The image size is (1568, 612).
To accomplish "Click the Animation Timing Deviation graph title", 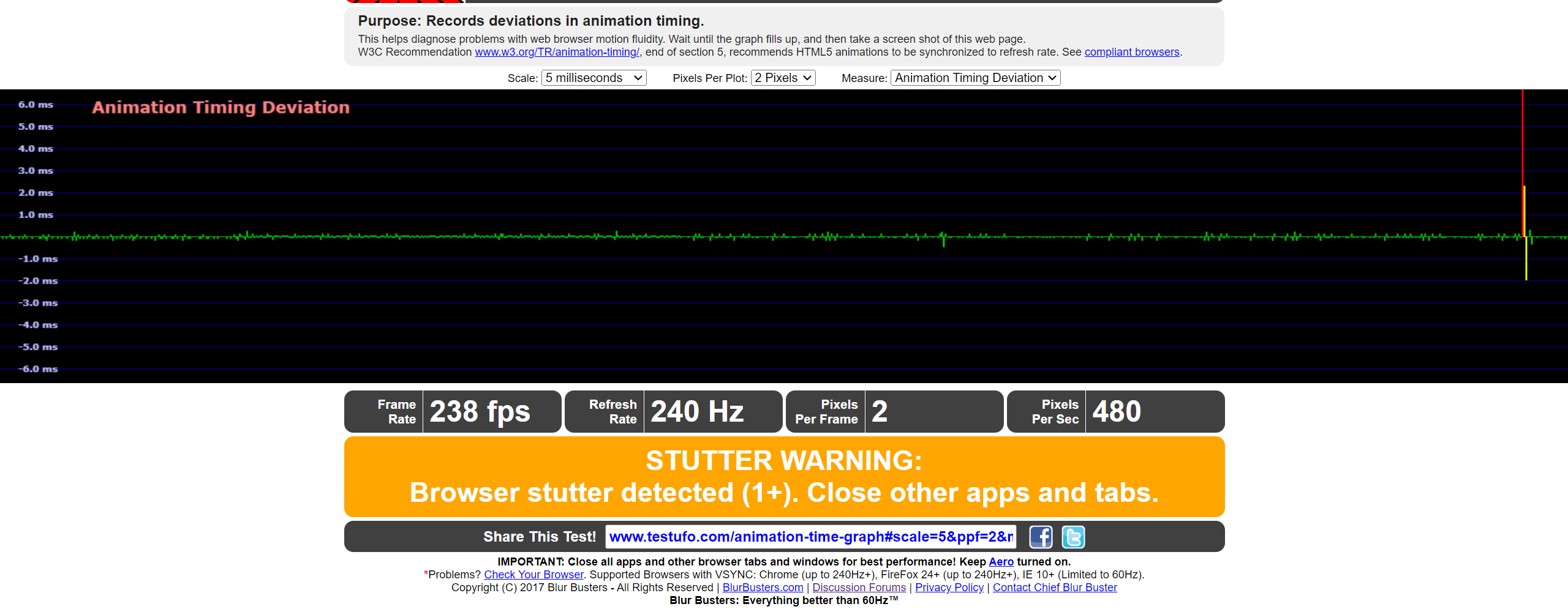I will (221, 108).
